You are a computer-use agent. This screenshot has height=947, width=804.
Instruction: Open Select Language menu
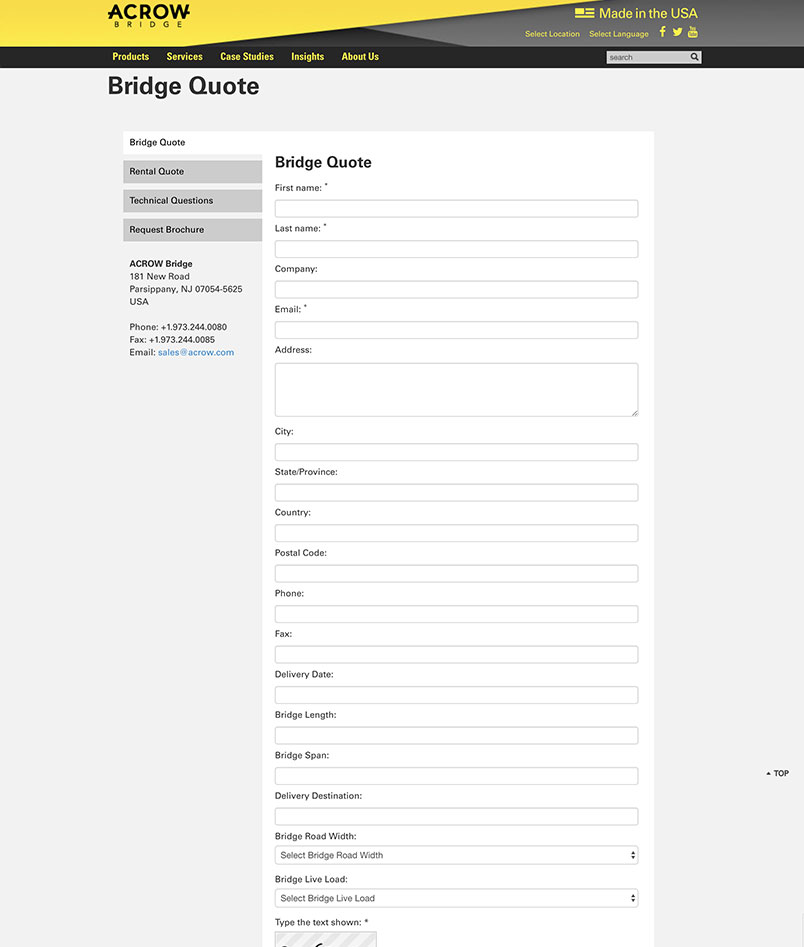pyautogui.click(x=618, y=34)
